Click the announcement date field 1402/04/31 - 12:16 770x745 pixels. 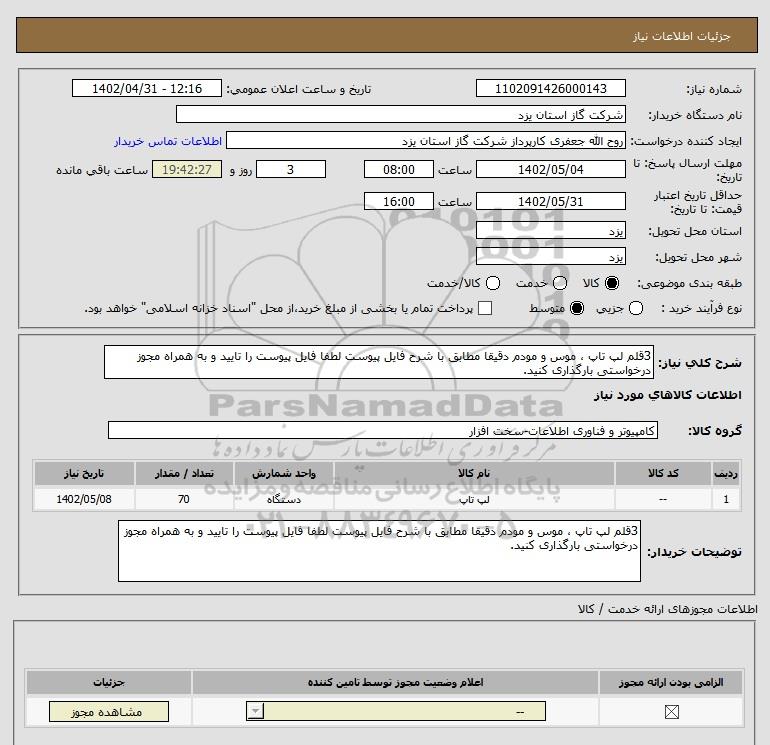[x=147, y=89]
